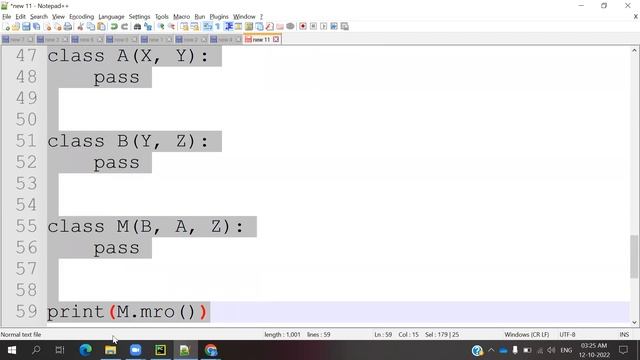Print the document using printer icon

[x=68, y=27]
